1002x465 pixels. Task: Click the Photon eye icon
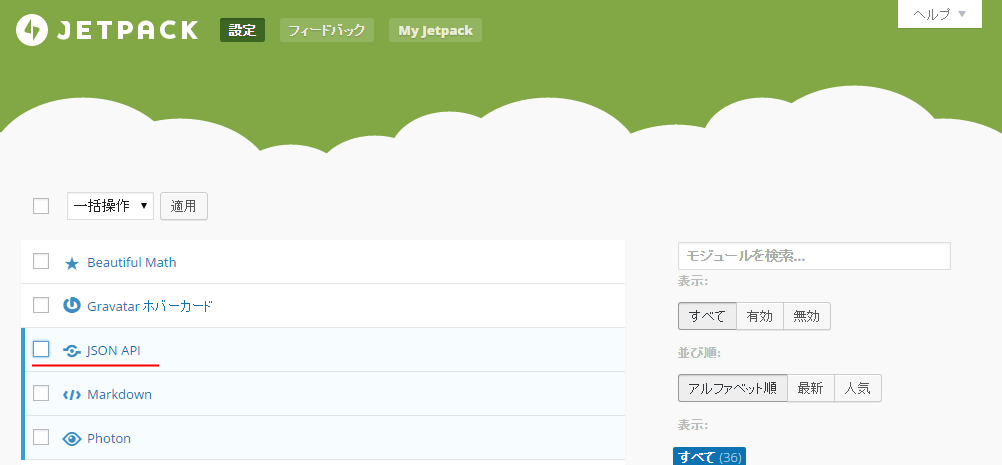(71, 439)
